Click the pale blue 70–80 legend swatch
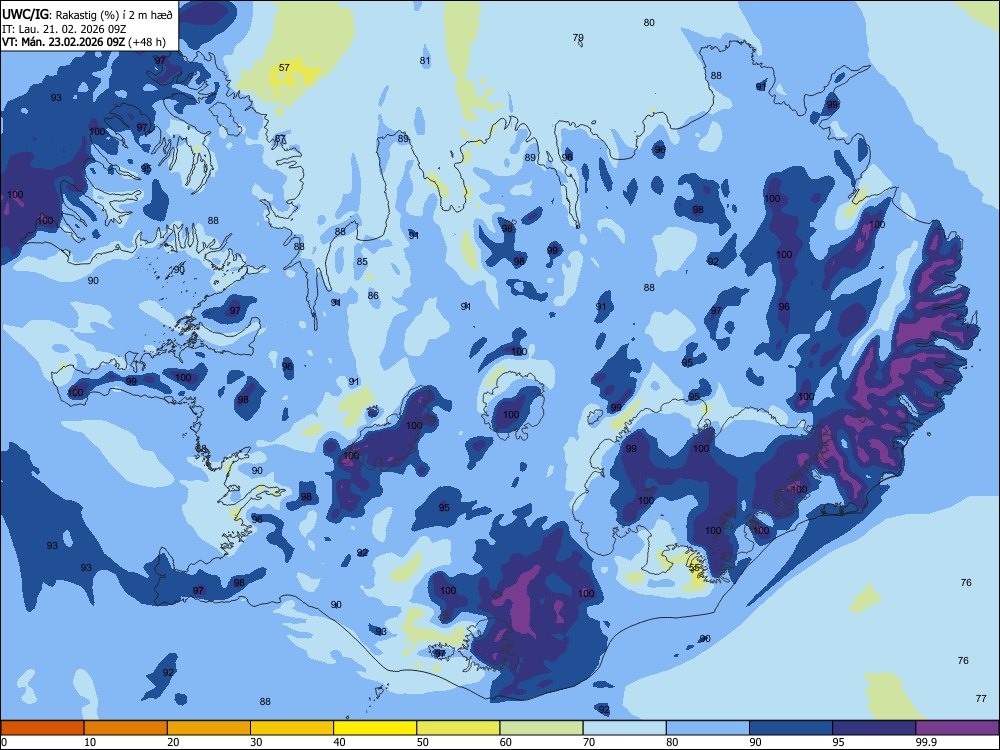 624,728
